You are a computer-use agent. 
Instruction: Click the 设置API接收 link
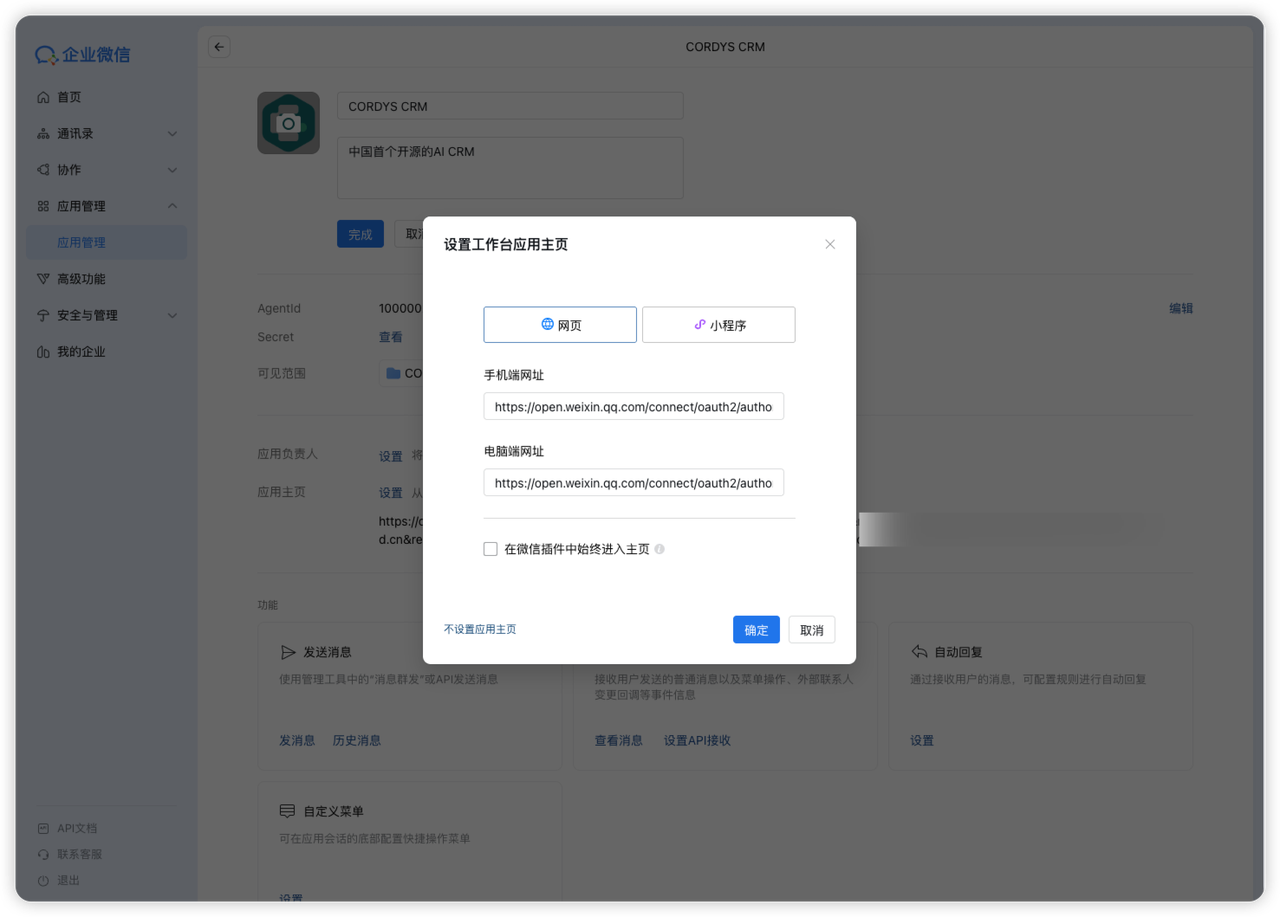697,741
